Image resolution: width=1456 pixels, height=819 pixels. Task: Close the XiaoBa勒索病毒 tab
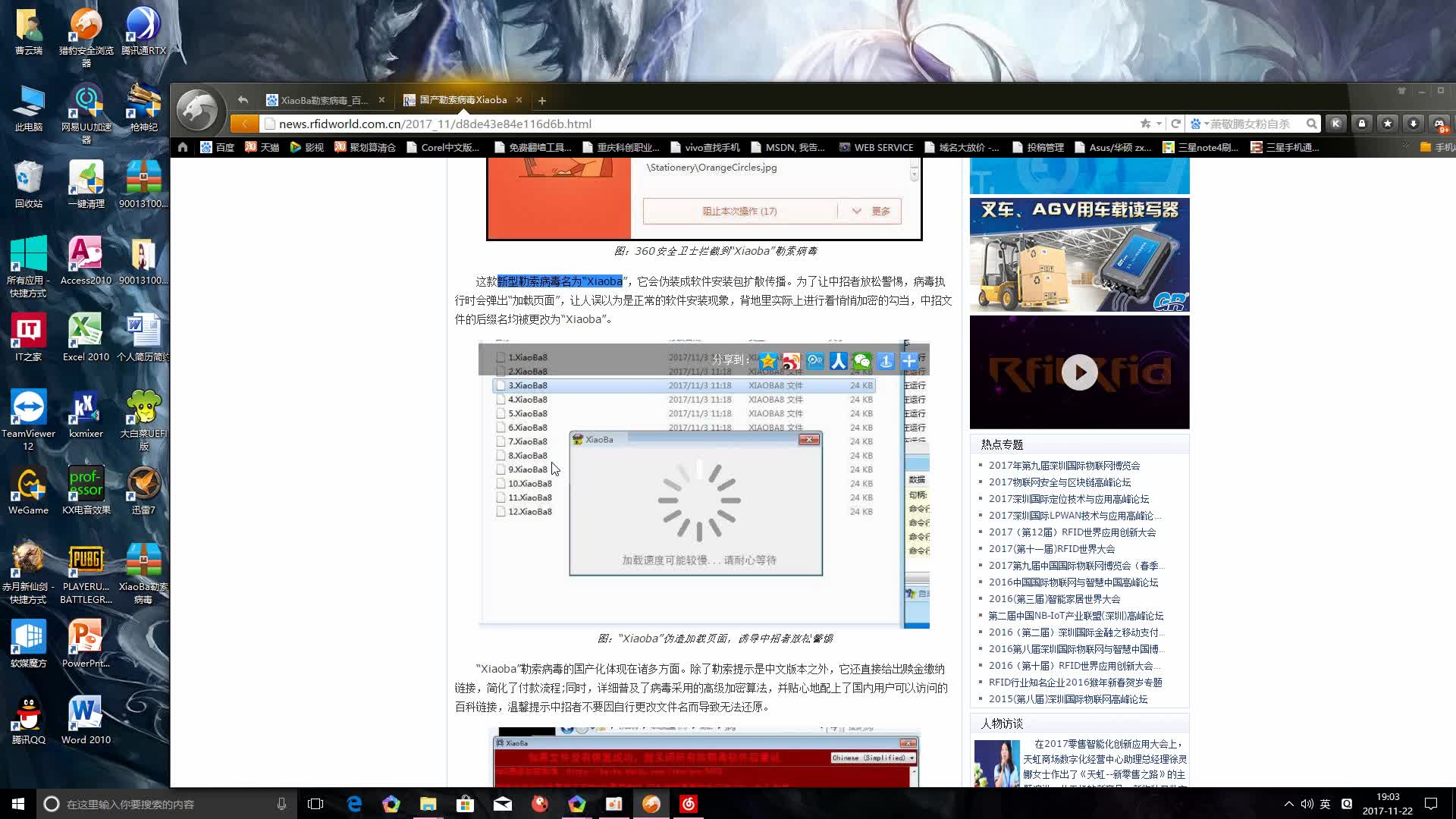(381, 100)
